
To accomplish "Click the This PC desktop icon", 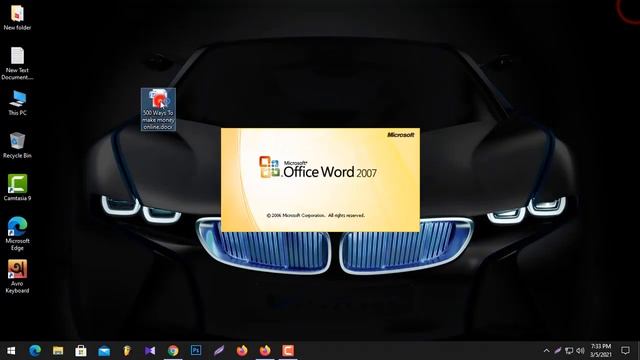I will coord(17,103).
